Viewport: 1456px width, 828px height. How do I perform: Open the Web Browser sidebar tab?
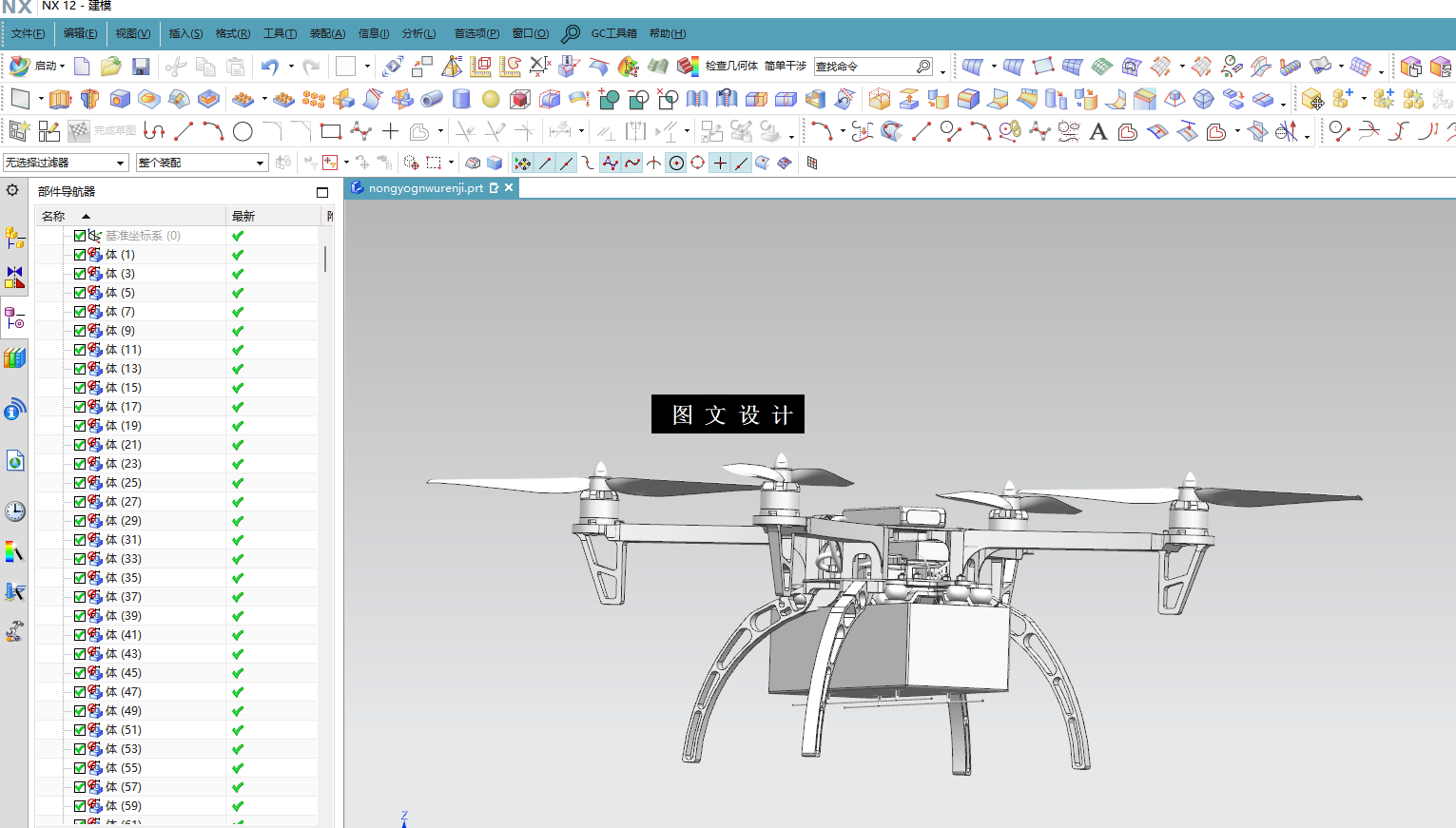(14, 461)
